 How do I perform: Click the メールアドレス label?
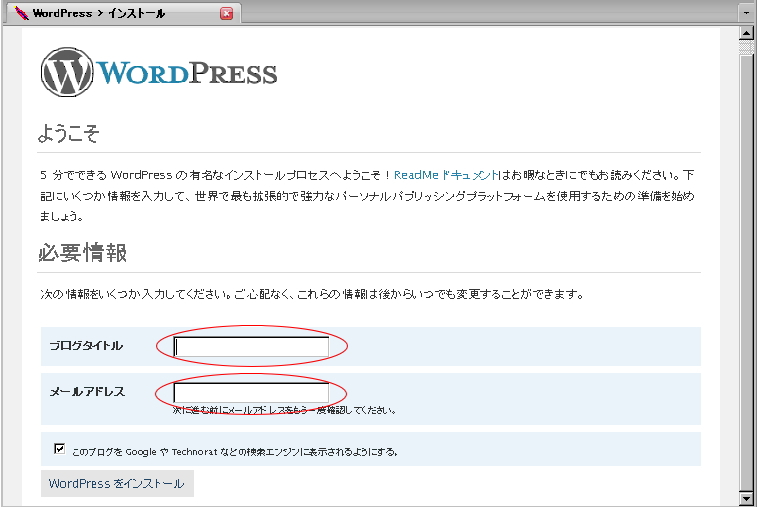point(87,392)
